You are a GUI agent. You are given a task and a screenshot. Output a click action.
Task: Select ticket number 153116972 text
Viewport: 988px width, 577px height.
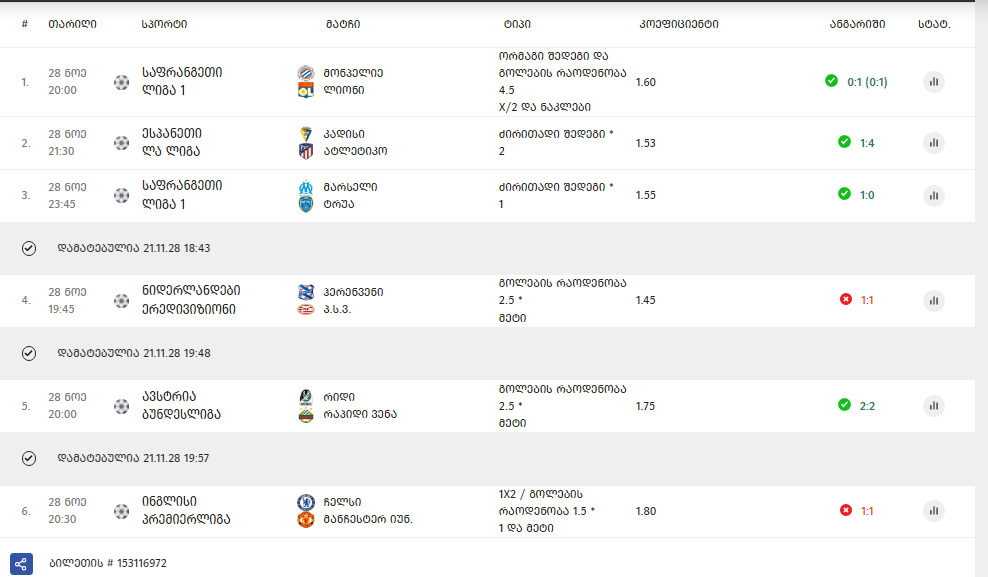tap(108, 563)
